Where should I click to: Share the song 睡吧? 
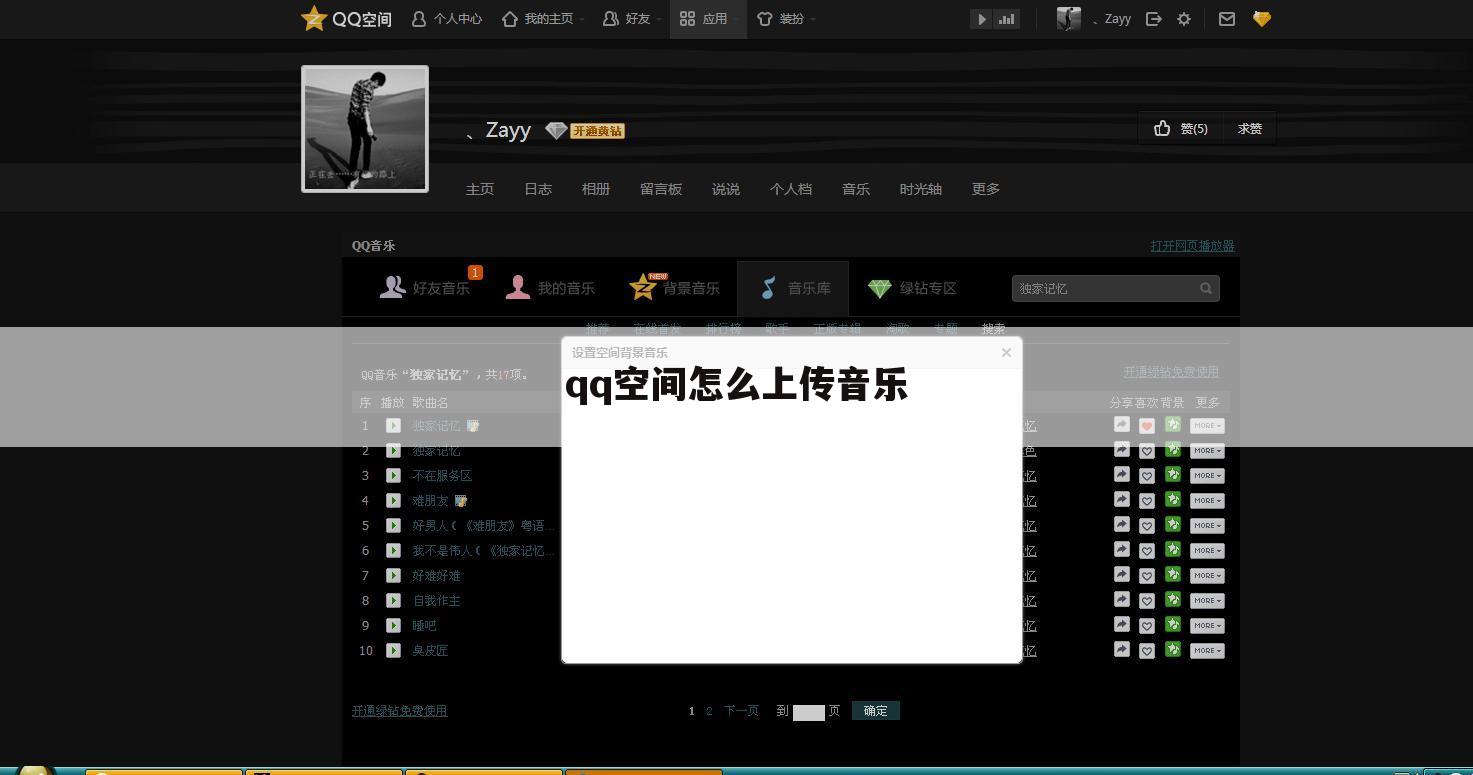coord(1122,625)
